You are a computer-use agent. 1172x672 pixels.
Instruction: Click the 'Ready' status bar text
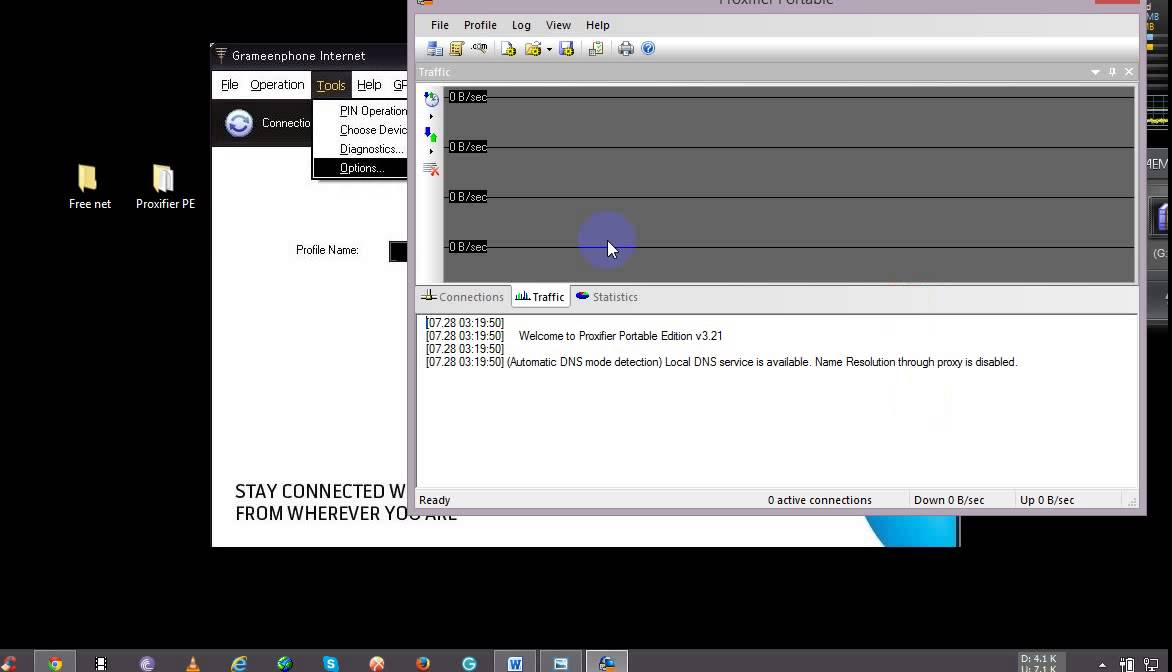pyautogui.click(x=434, y=500)
